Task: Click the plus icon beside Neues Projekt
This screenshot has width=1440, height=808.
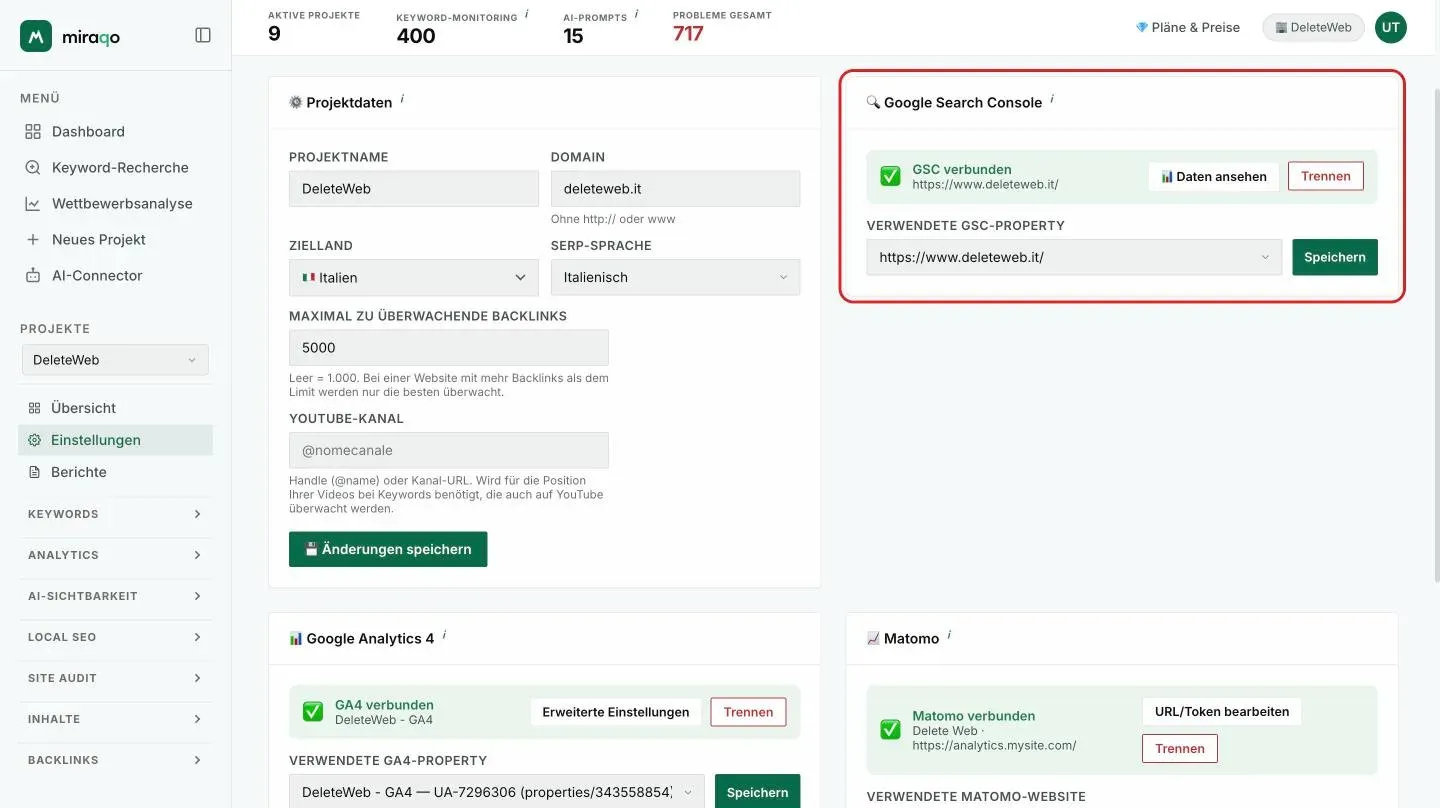Action: click(33, 239)
